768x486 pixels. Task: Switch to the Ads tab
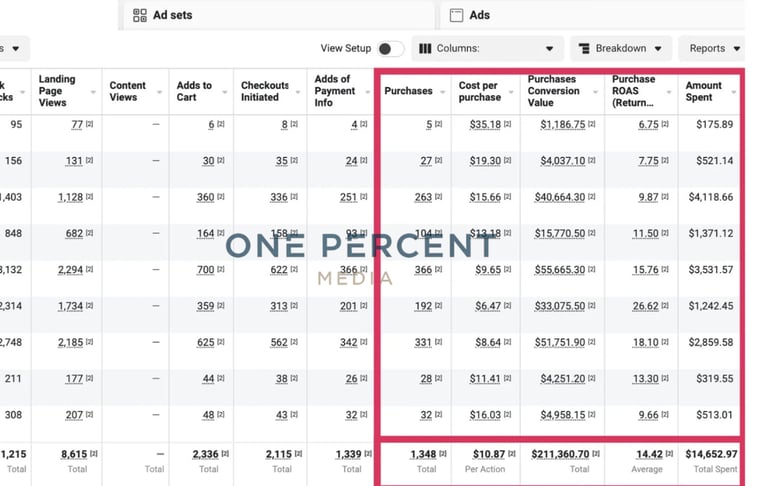click(480, 15)
